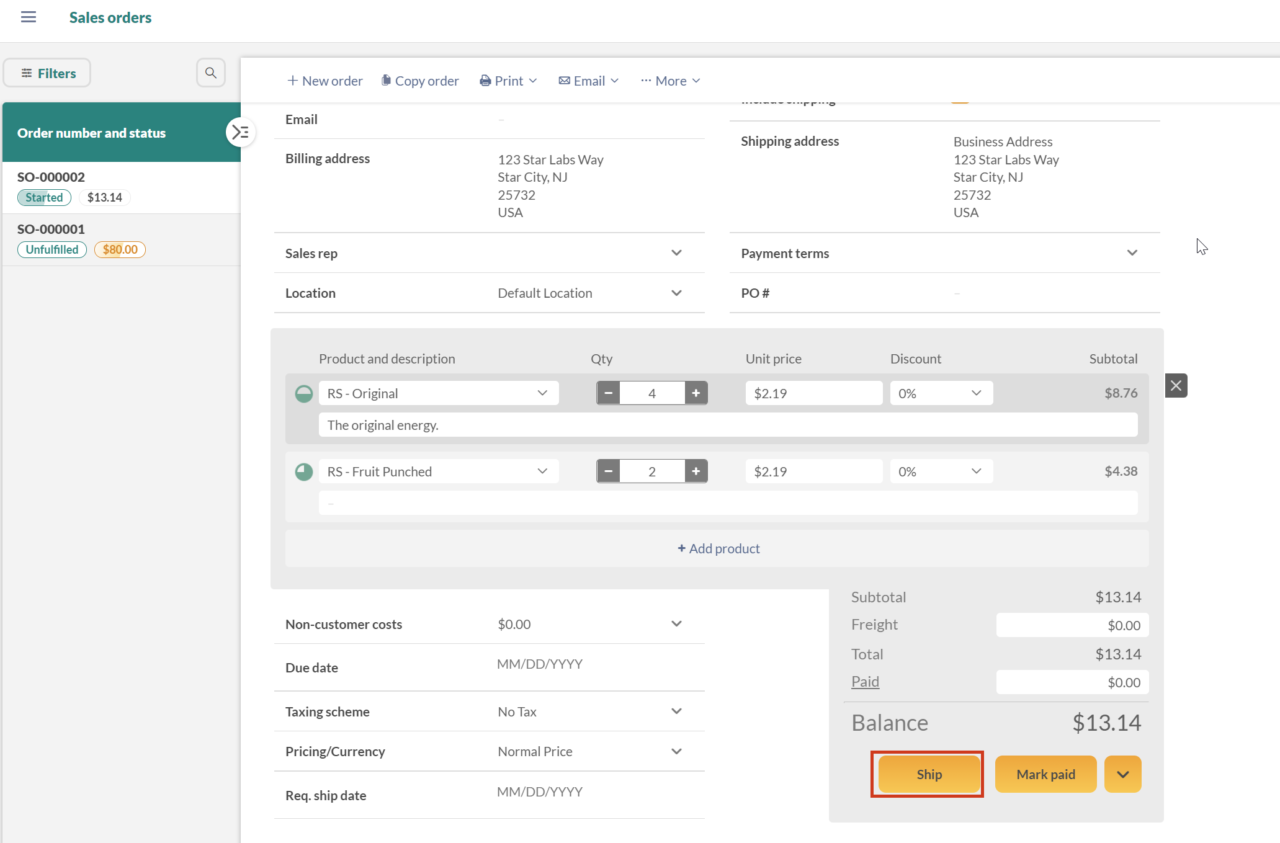1280x843 pixels.
Task: Expand the Sales rep section
Action: coord(677,253)
